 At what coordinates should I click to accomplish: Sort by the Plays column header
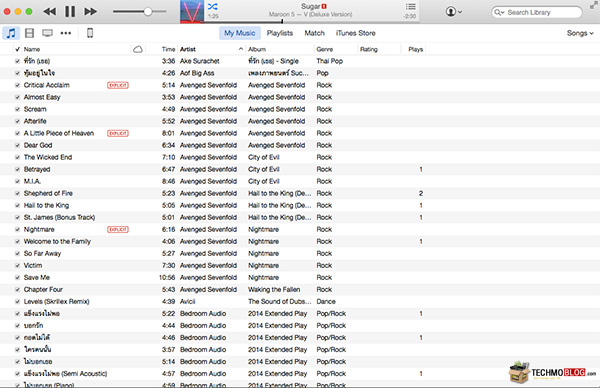coord(416,49)
